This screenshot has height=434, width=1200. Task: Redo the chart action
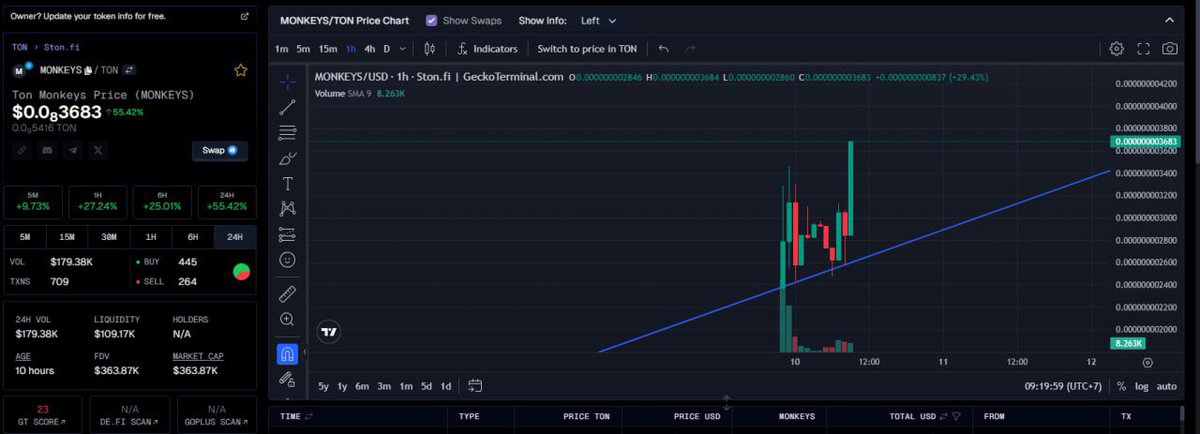click(x=690, y=48)
